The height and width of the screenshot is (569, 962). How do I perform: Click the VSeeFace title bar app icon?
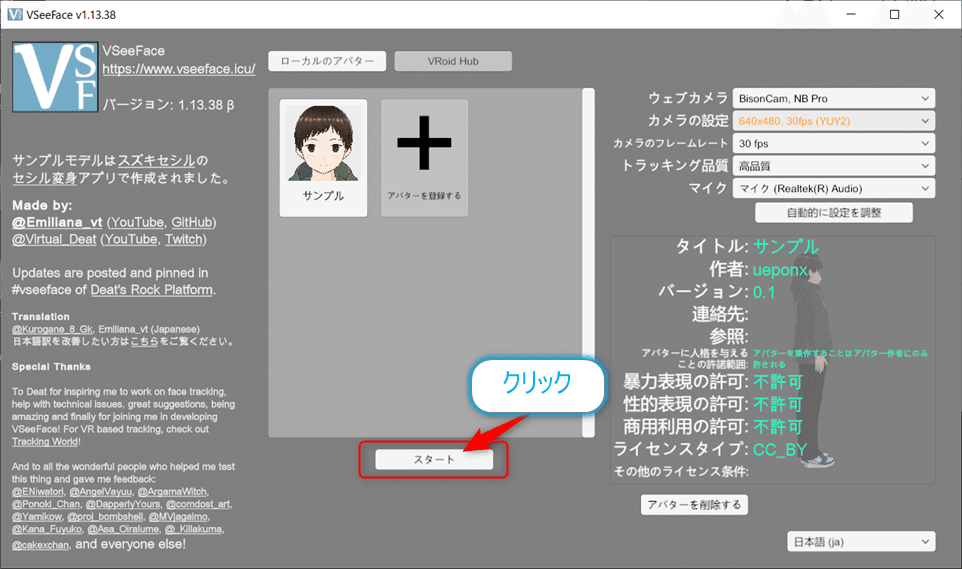[15, 14]
